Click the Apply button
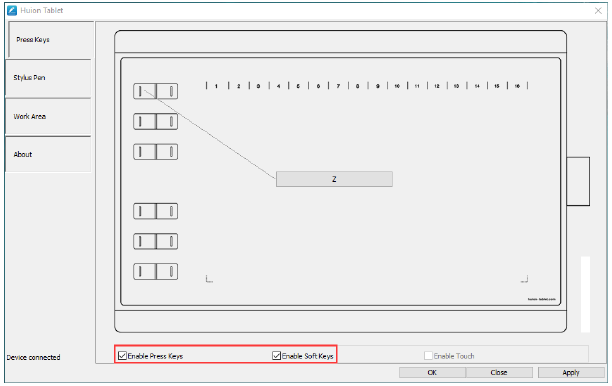Viewport: 612px width, 386px height. click(571, 372)
